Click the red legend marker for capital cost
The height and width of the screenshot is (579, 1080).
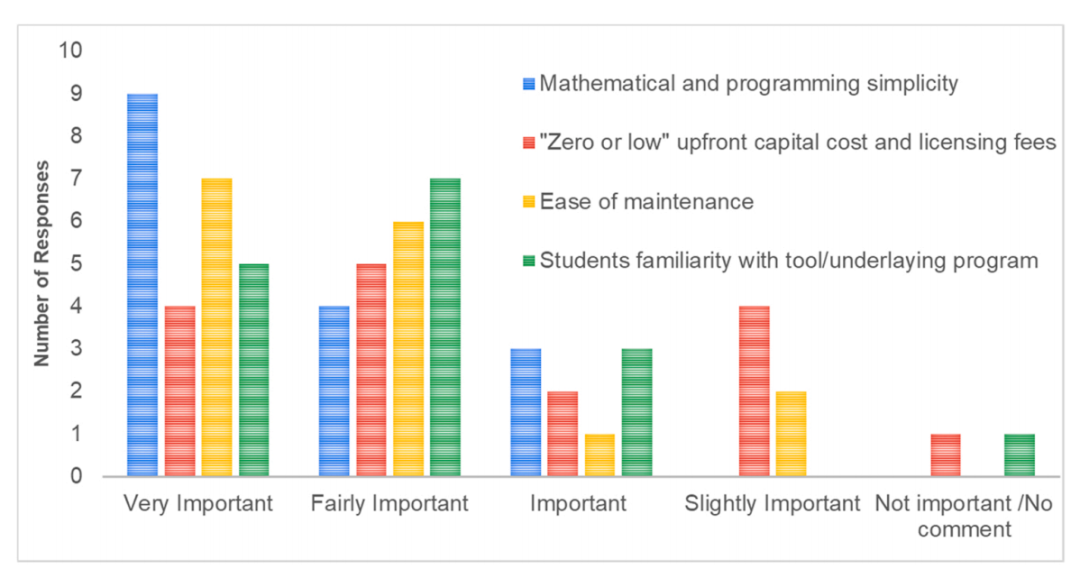(529, 143)
